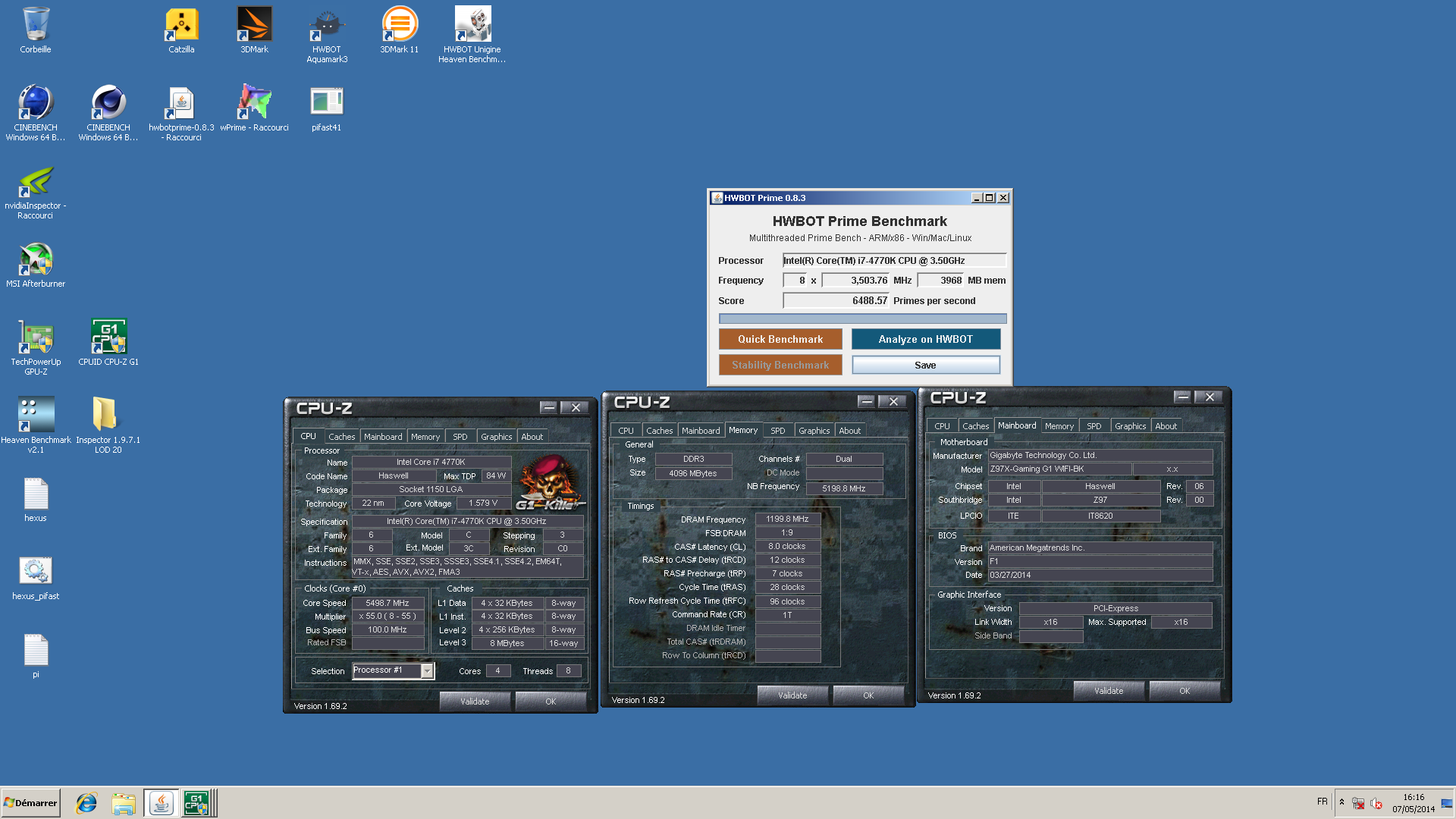Open the Graphics tab in the middle CPU-Z window

tap(814, 431)
